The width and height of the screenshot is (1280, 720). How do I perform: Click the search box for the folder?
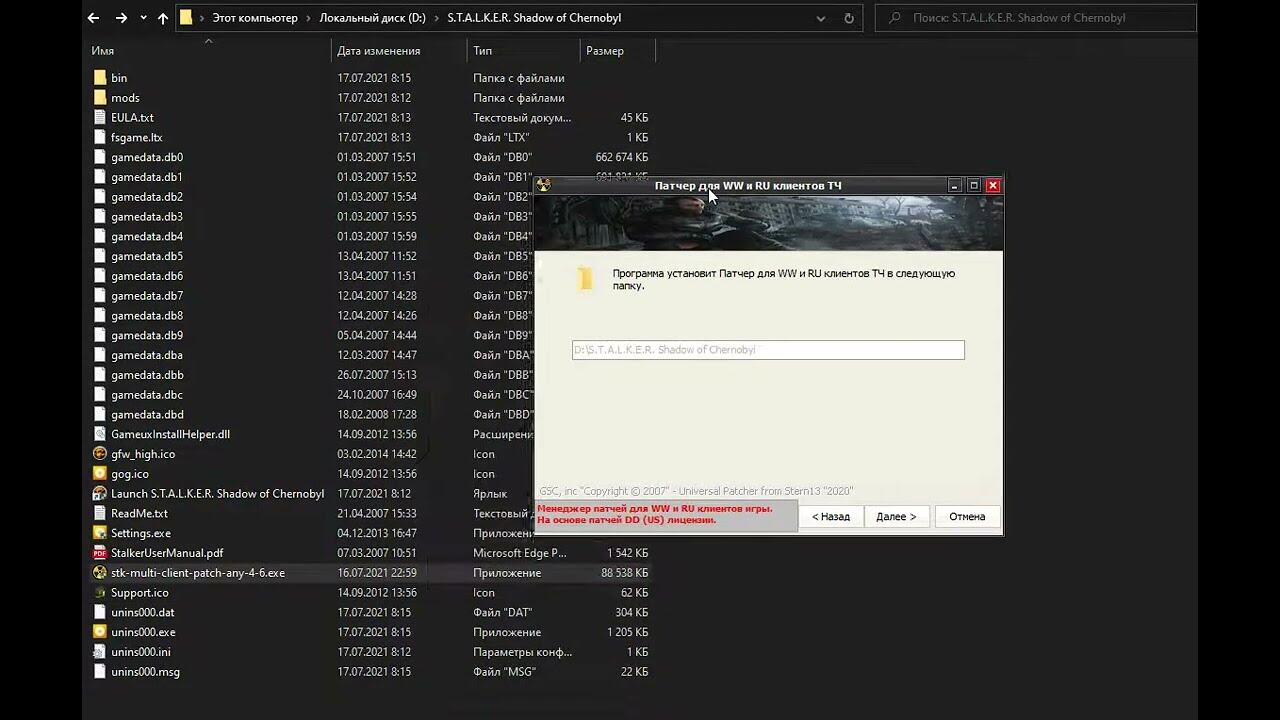click(x=1040, y=18)
